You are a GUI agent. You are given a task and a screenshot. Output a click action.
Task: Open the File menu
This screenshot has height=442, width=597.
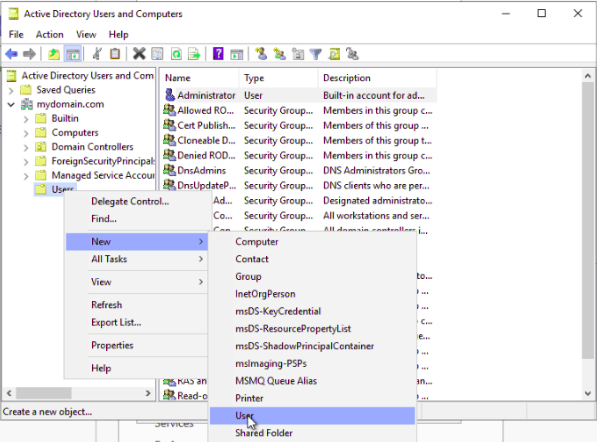pos(16,35)
